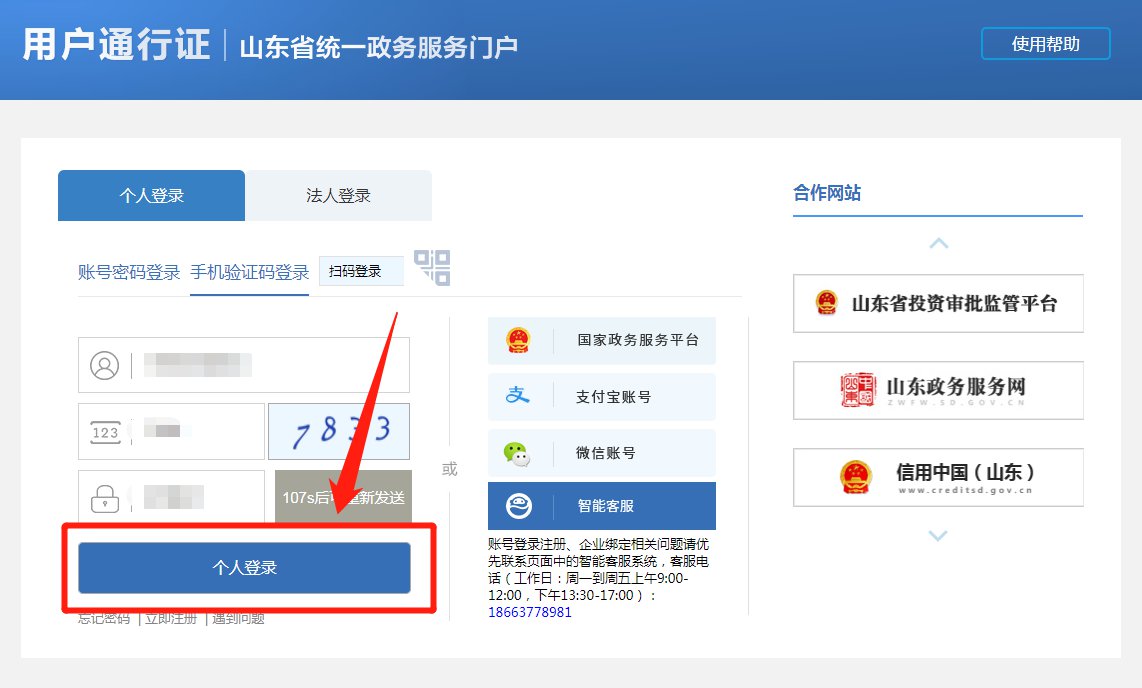The image size is (1142, 688).
Task: Log in with 微信账号
Action: pos(602,453)
